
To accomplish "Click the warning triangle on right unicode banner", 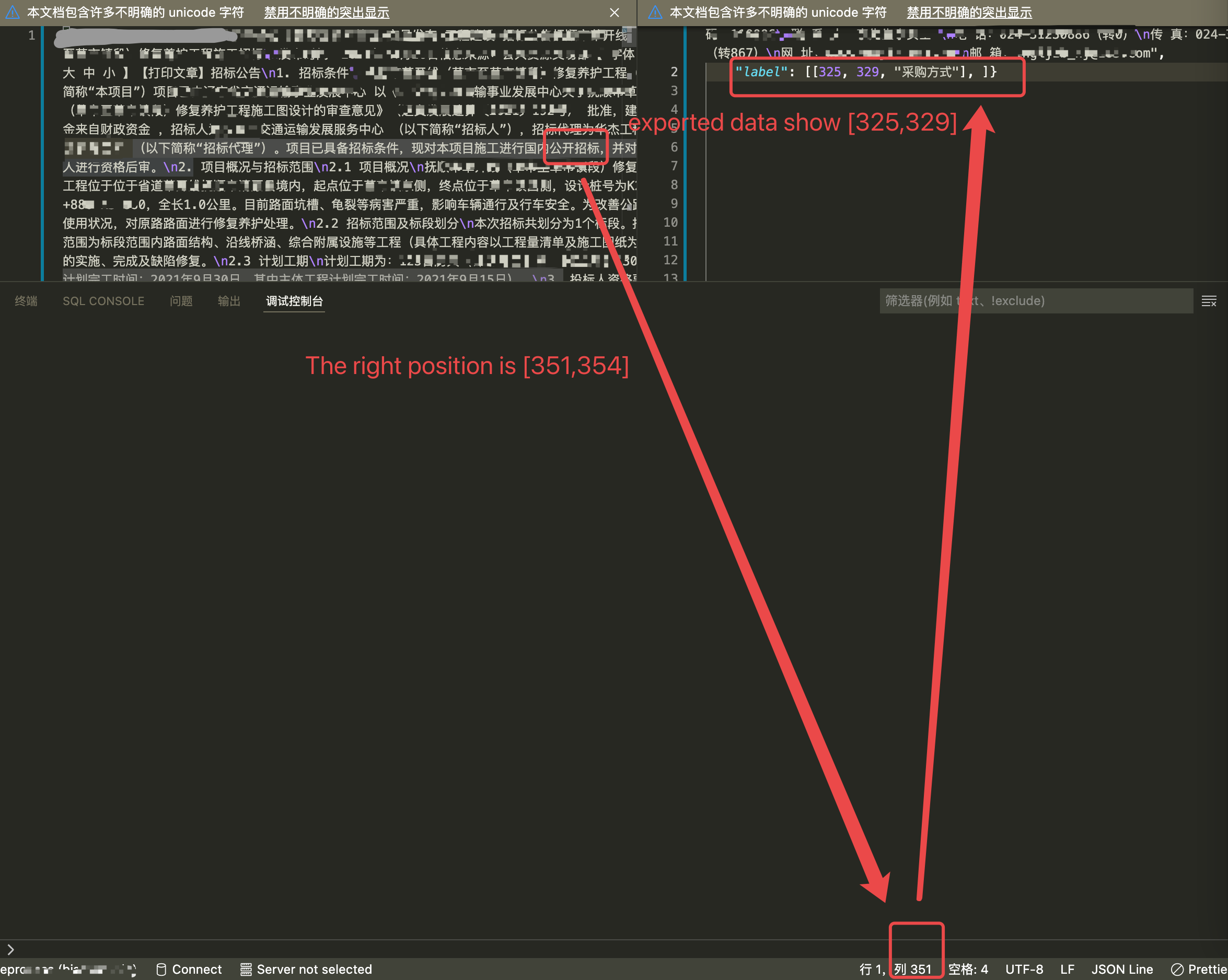I will [x=655, y=12].
